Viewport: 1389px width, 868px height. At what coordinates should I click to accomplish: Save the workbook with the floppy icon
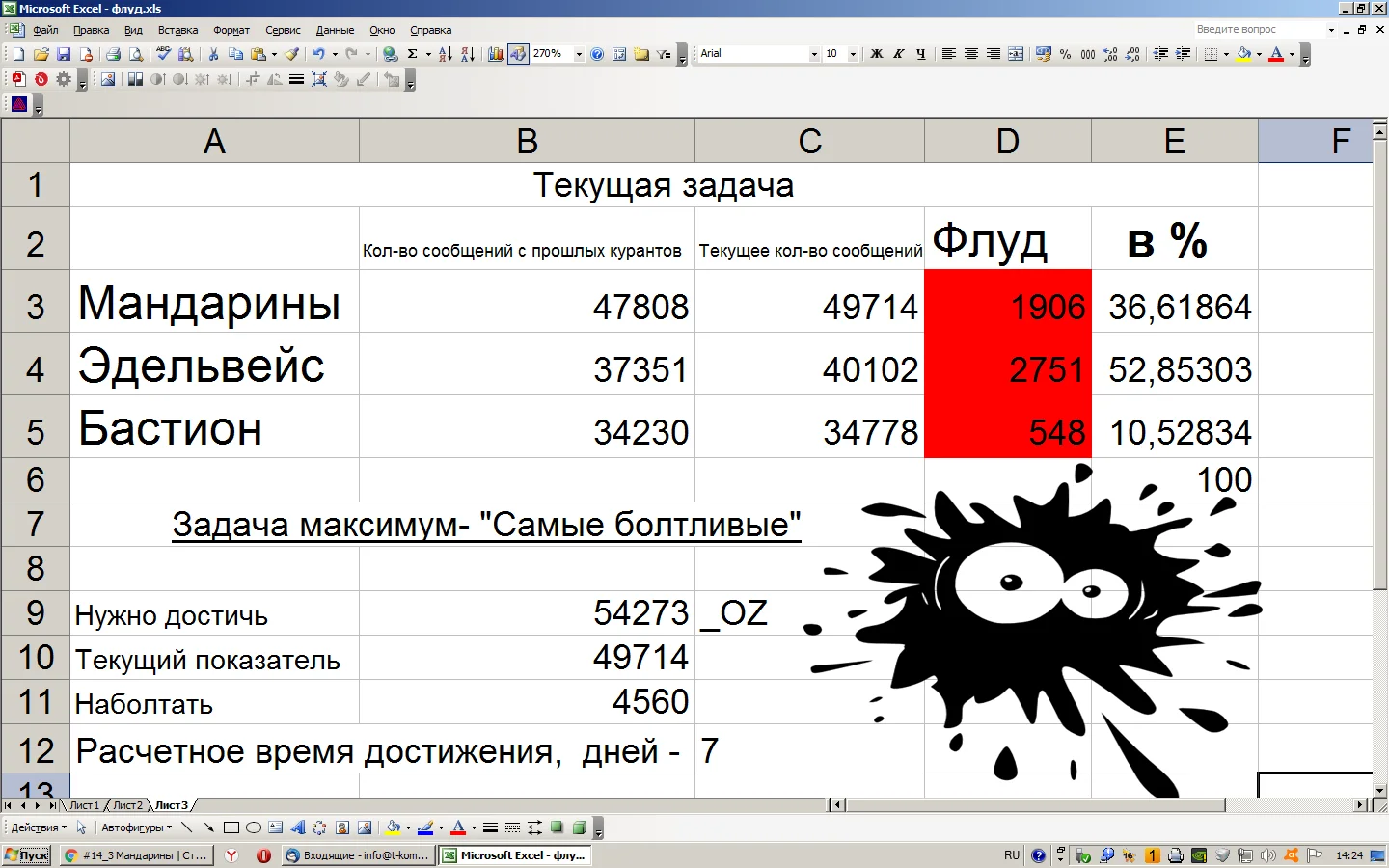coord(64,54)
